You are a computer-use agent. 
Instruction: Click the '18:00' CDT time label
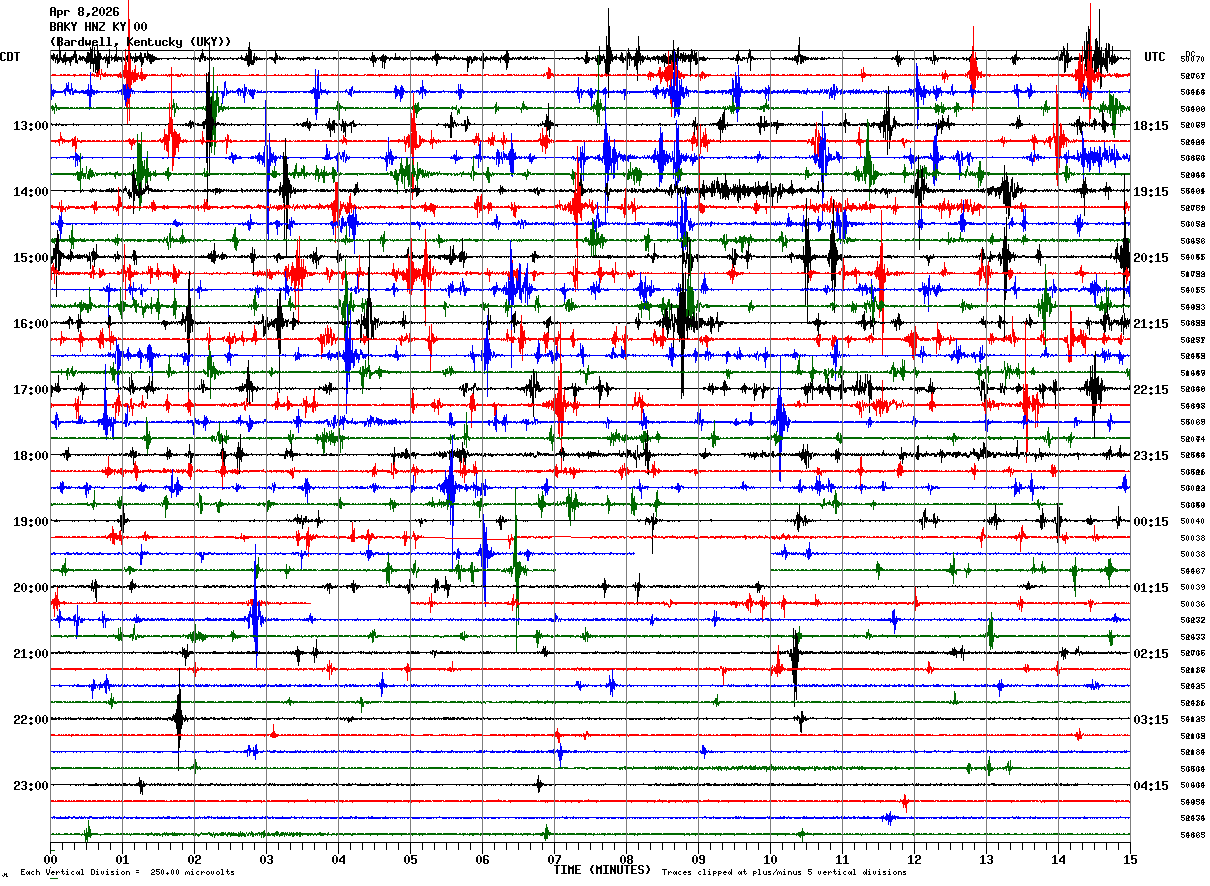[x=31, y=456]
